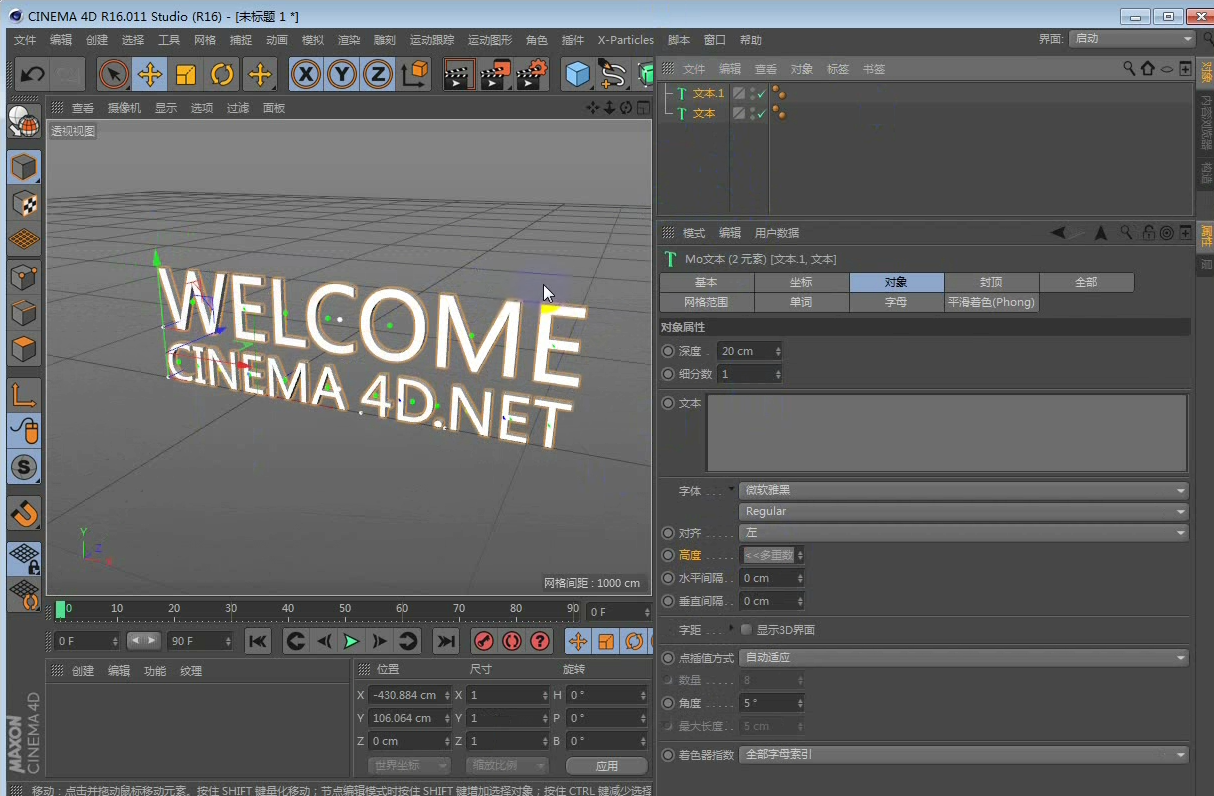
Task: Toggle 深度 animation radio dot
Action: point(668,351)
